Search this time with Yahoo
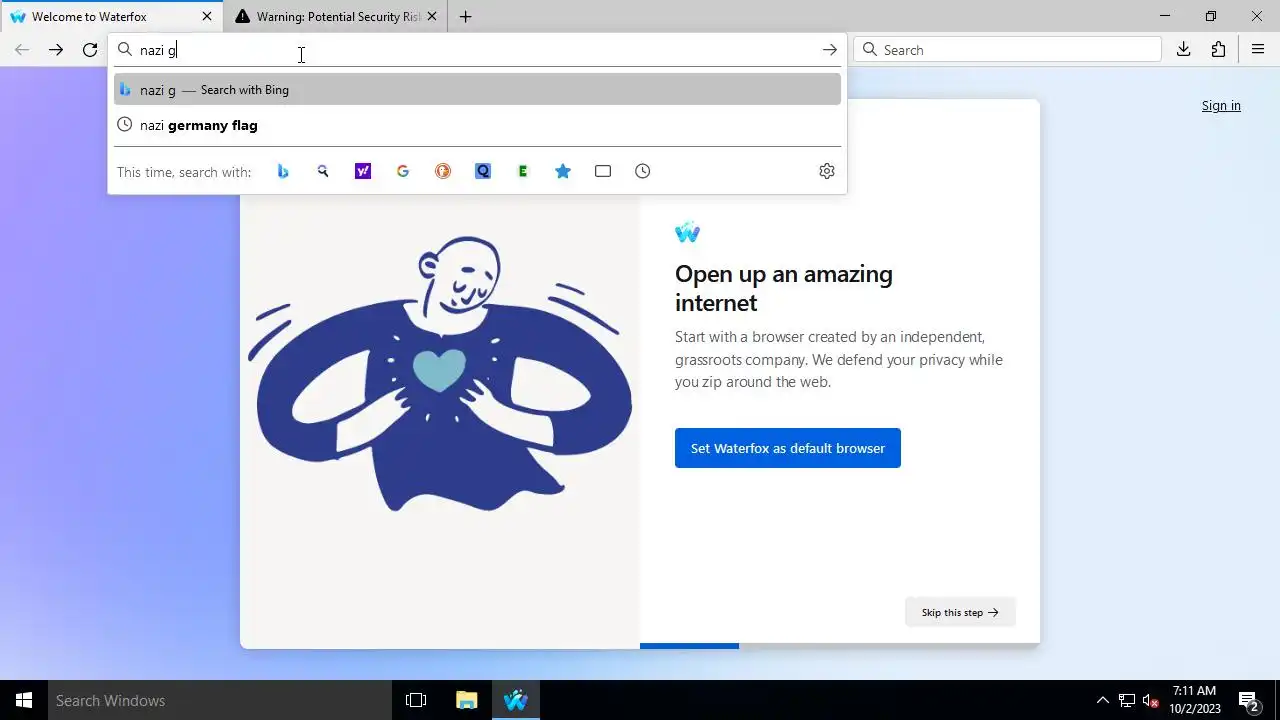This screenshot has width=1280, height=720. [363, 171]
